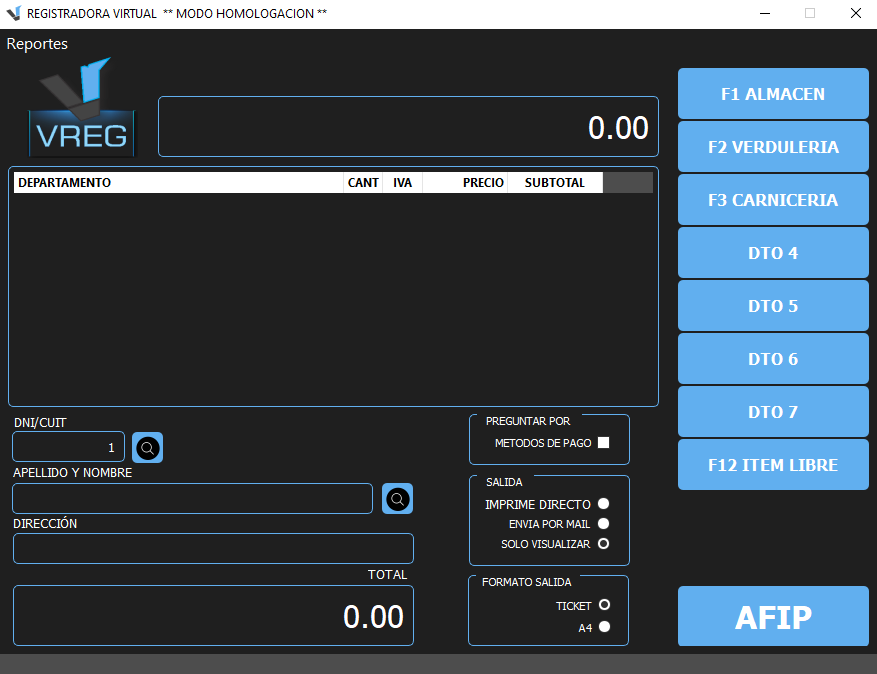Focus the DIRECCIÓN input field
Image resolution: width=877 pixels, height=674 pixels.
tap(213, 548)
